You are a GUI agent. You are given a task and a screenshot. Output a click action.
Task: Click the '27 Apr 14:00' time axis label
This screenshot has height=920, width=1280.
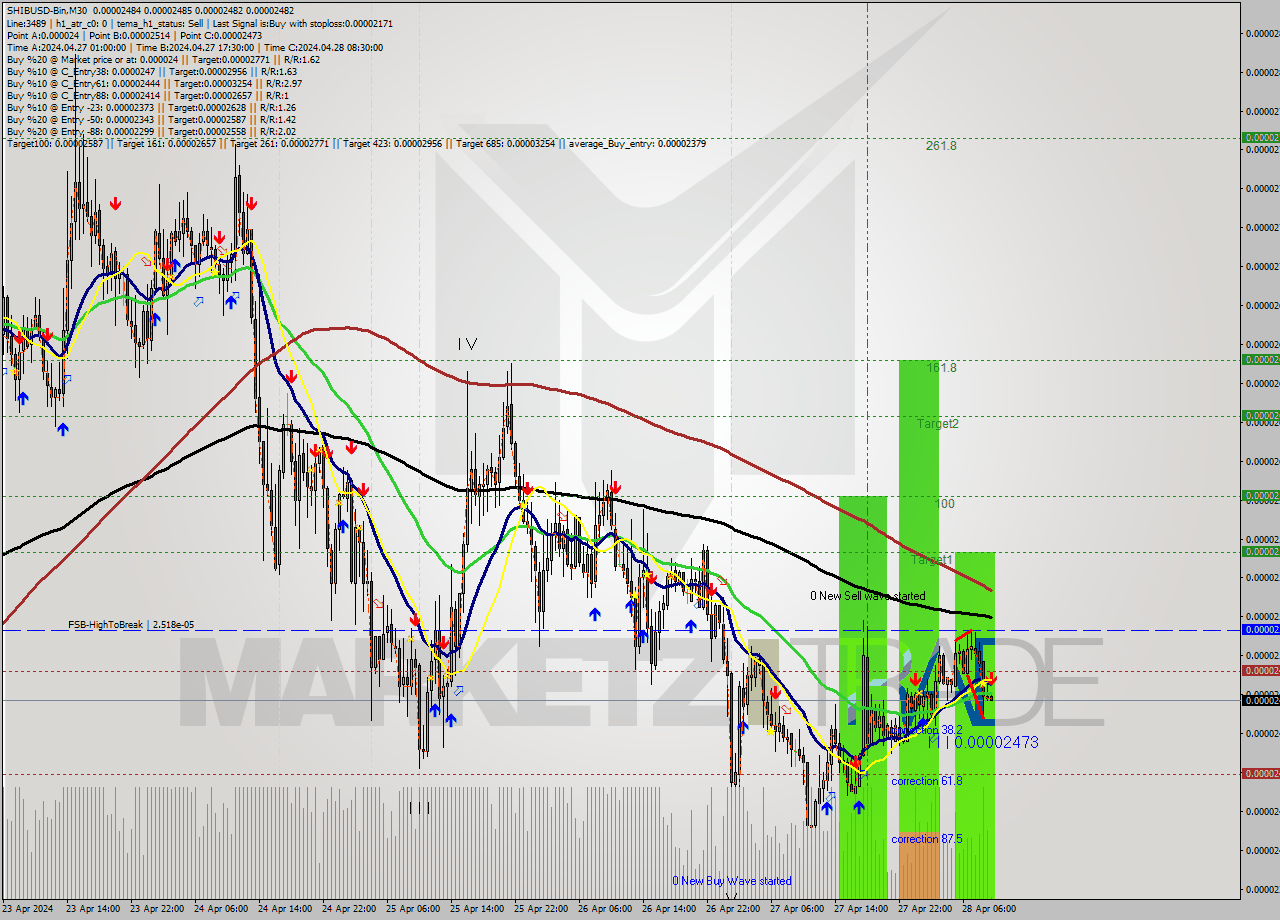click(x=862, y=909)
